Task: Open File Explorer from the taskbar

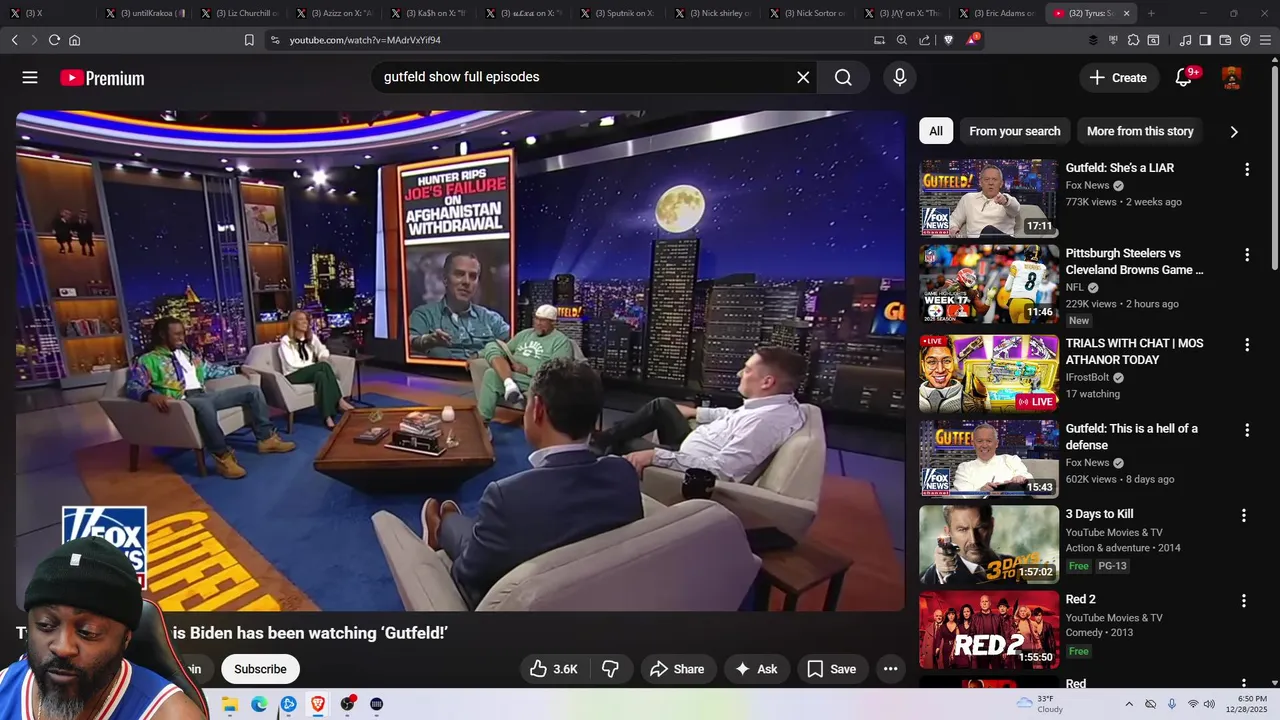Action: coord(230,704)
